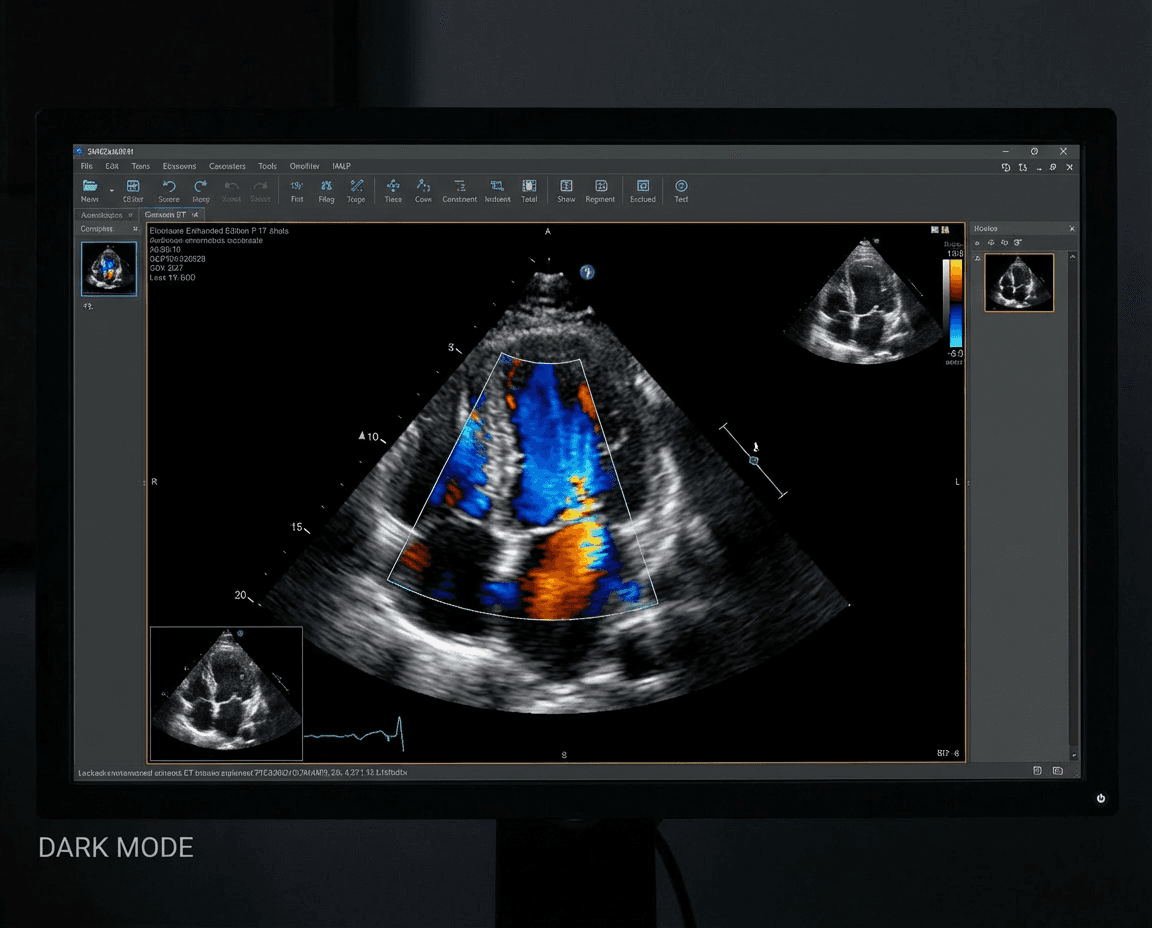Click the Redo arrow icon
The width and height of the screenshot is (1152, 928).
[x=200, y=188]
